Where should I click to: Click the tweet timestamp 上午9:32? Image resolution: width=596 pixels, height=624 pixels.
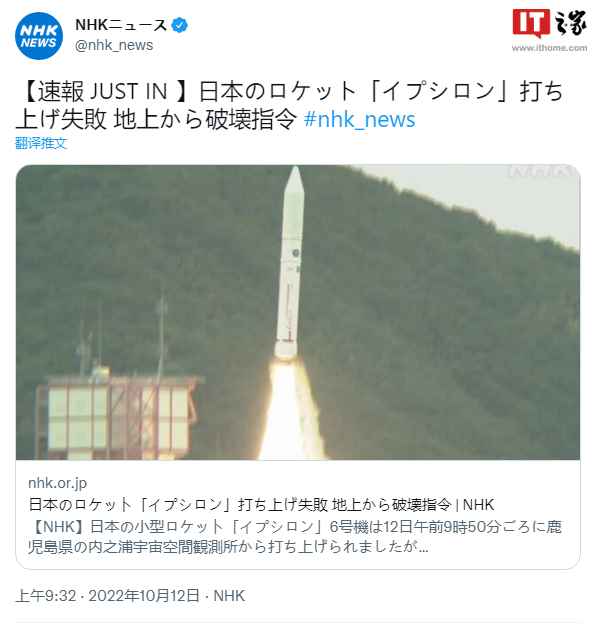(x=46, y=596)
